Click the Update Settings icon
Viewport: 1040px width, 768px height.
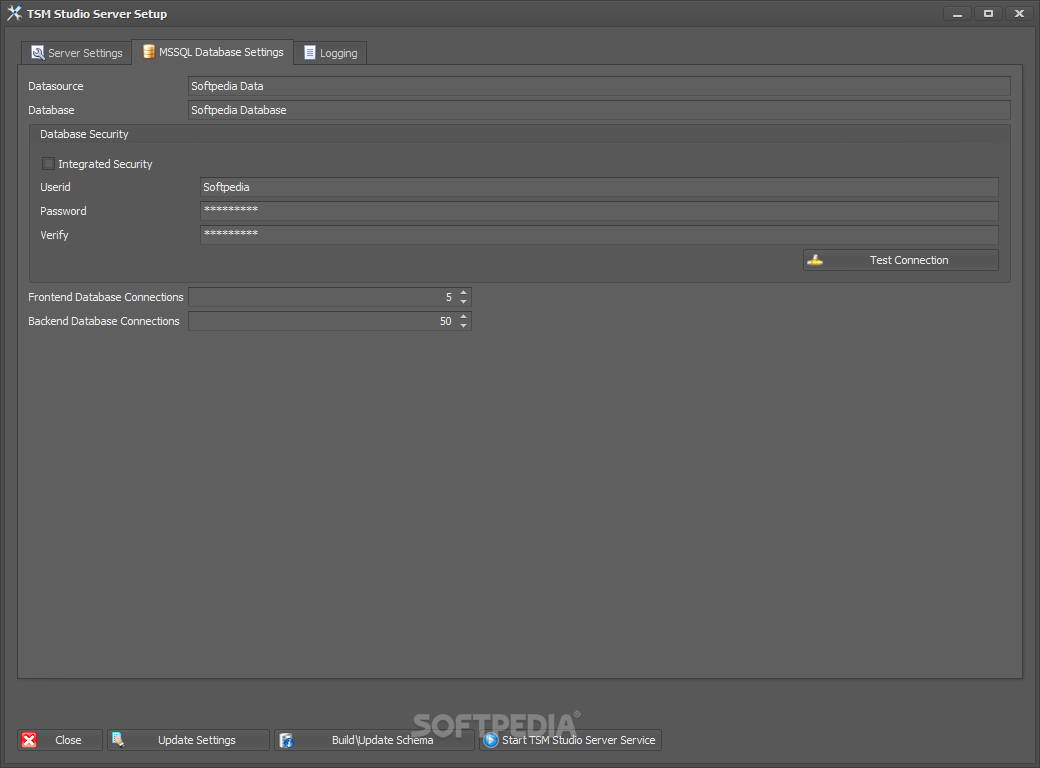[x=118, y=739]
